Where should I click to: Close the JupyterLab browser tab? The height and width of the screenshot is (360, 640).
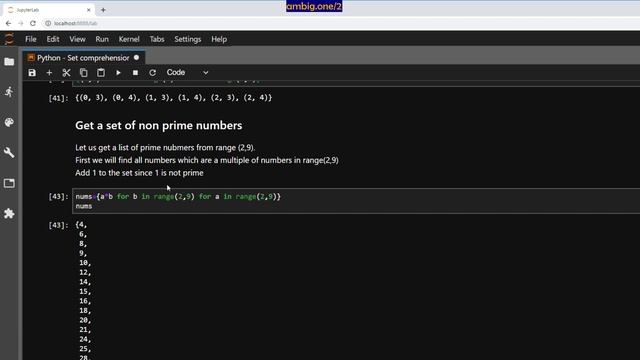tap(89, 10)
